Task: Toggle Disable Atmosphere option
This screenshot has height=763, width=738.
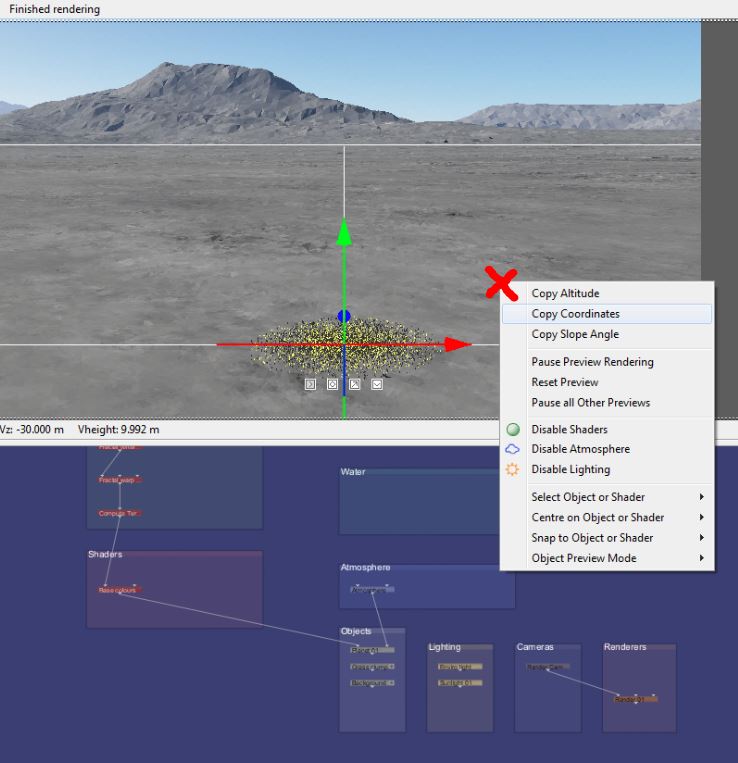Action: coord(607,449)
